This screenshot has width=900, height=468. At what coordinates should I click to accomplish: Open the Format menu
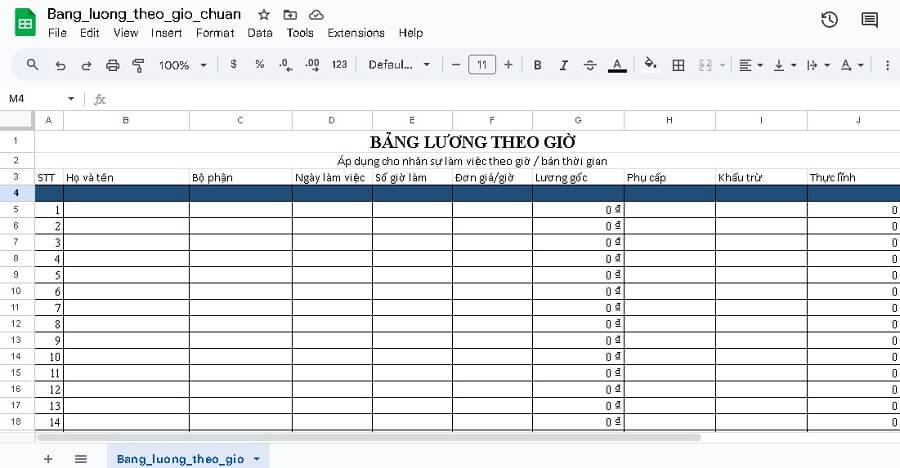point(215,33)
